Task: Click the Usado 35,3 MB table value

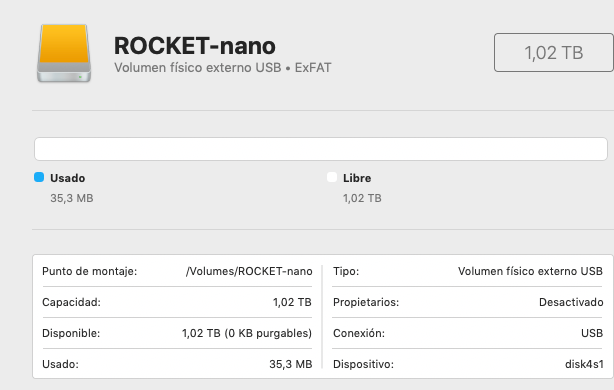Action: (x=291, y=364)
